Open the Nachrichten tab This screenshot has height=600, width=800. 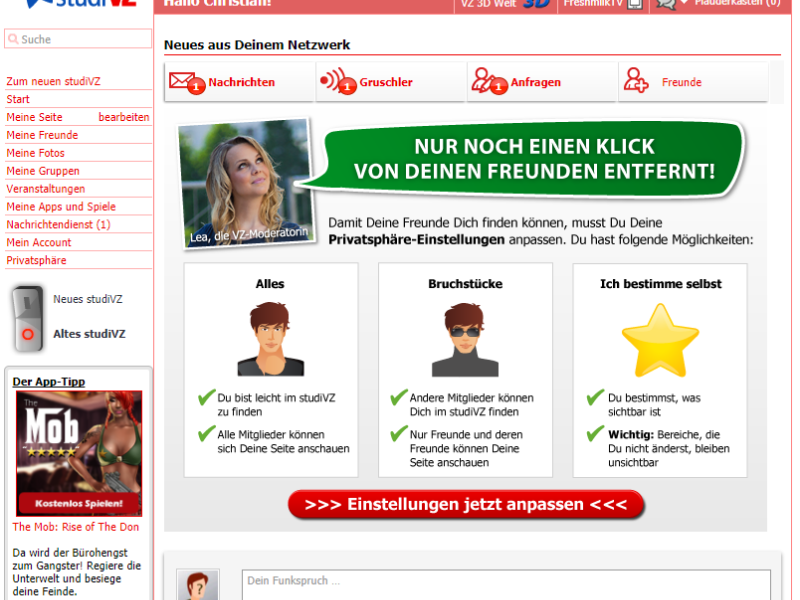click(239, 82)
